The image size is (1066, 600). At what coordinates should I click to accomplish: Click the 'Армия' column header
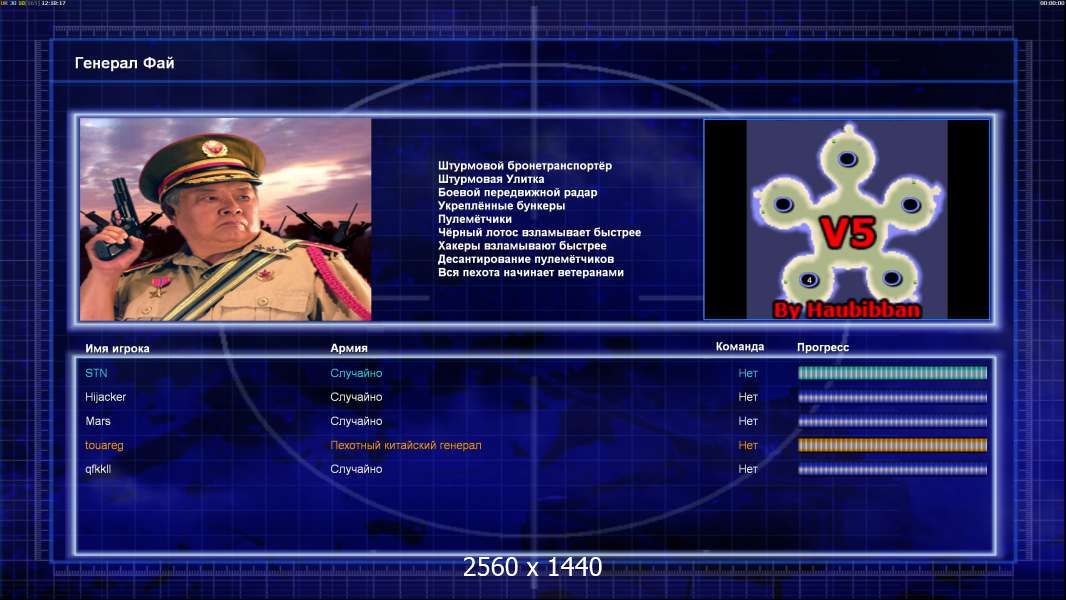349,348
